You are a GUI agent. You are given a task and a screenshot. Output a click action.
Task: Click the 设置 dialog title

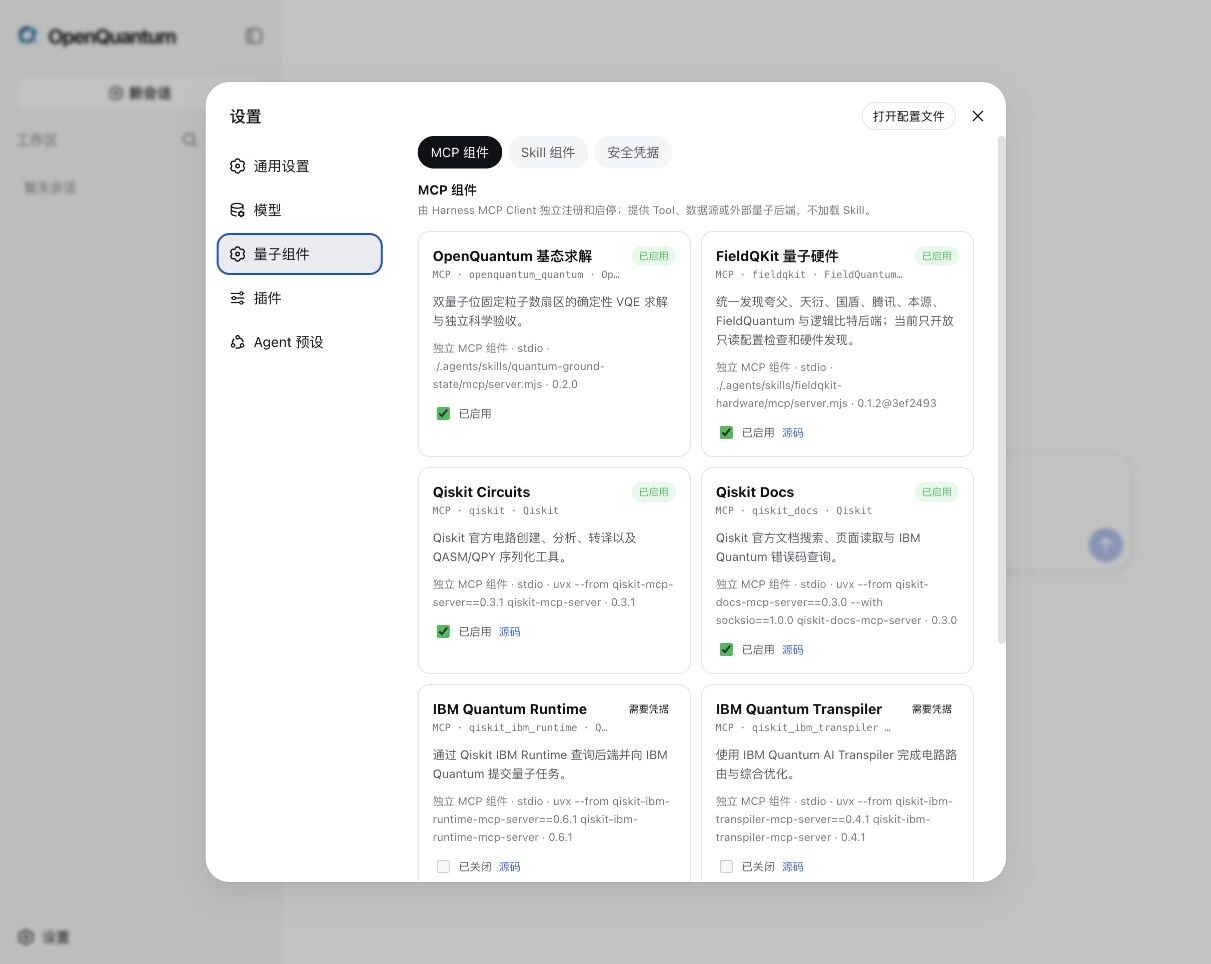click(245, 116)
